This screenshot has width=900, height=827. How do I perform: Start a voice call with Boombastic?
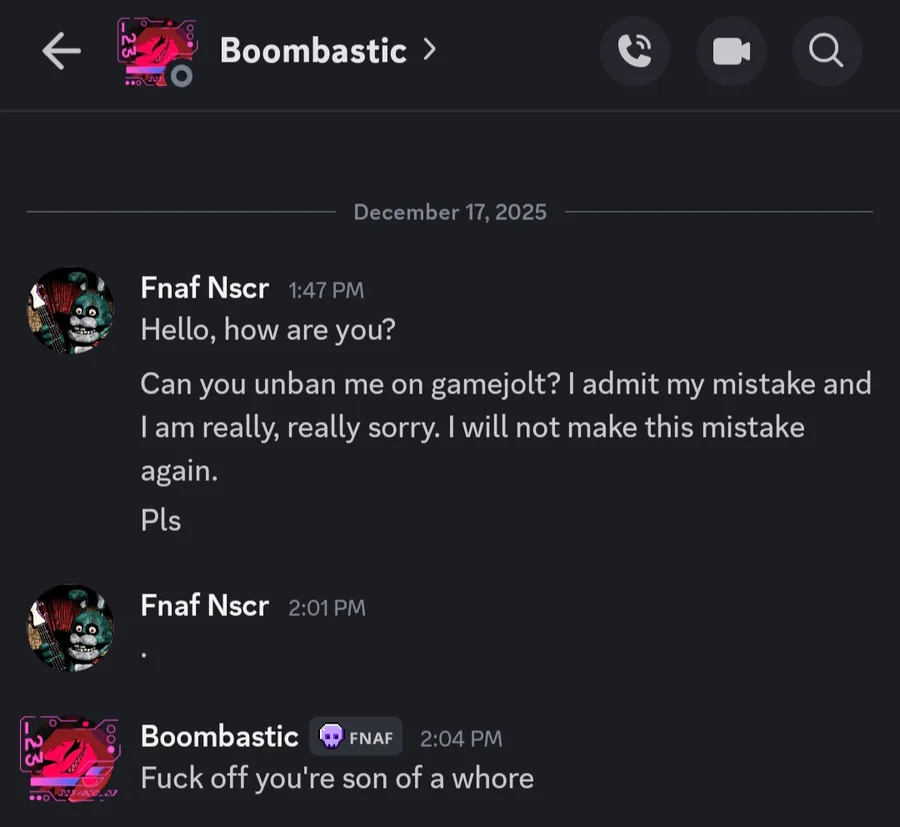point(635,51)
